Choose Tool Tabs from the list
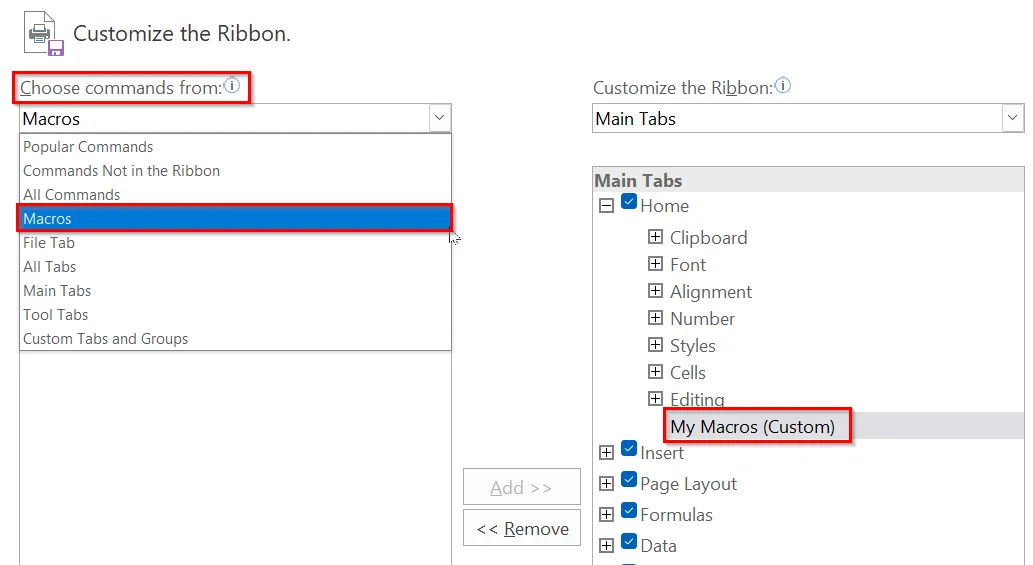The height and width of the screenshot is (565, 1033). point(235,315)
